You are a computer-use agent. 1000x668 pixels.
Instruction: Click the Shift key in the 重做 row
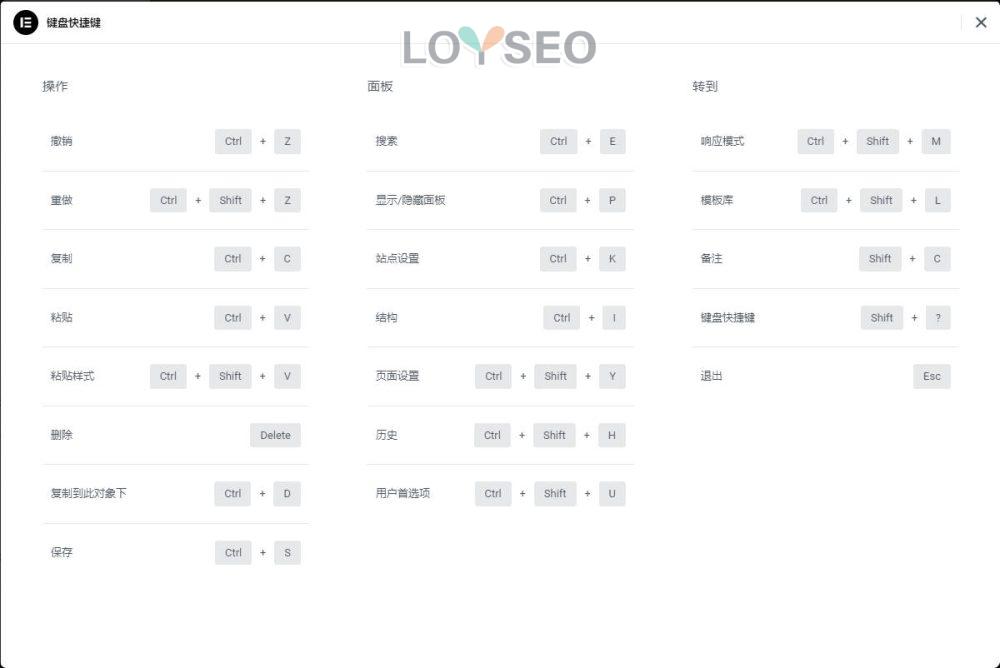(230, 200)
